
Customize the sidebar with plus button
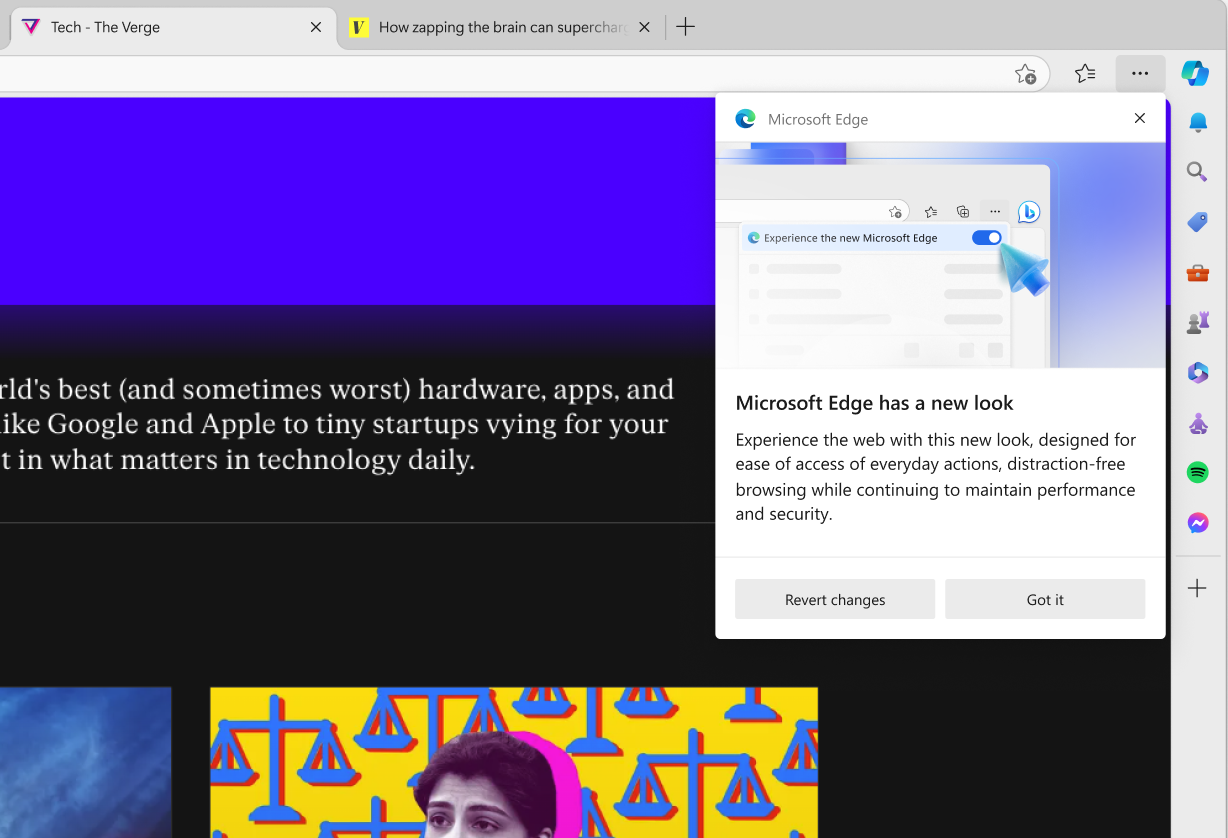tap(1197, 589)
